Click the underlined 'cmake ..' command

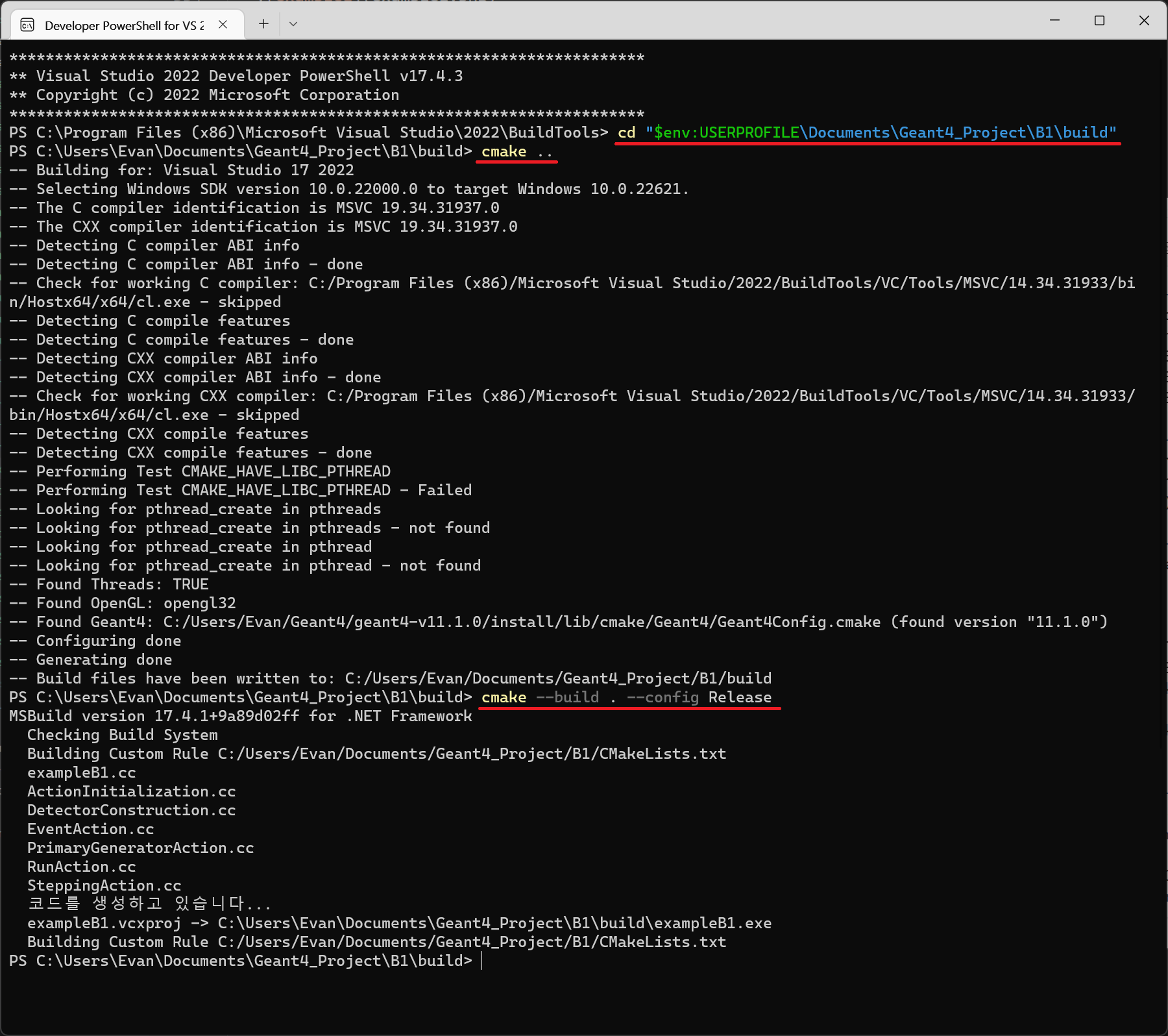pos(516,152)
